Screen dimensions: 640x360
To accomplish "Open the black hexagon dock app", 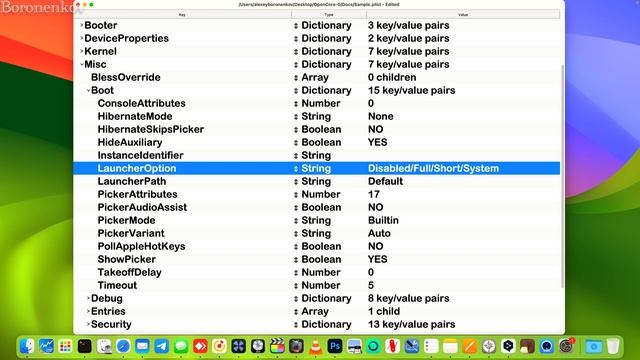I will click(508, 346).
